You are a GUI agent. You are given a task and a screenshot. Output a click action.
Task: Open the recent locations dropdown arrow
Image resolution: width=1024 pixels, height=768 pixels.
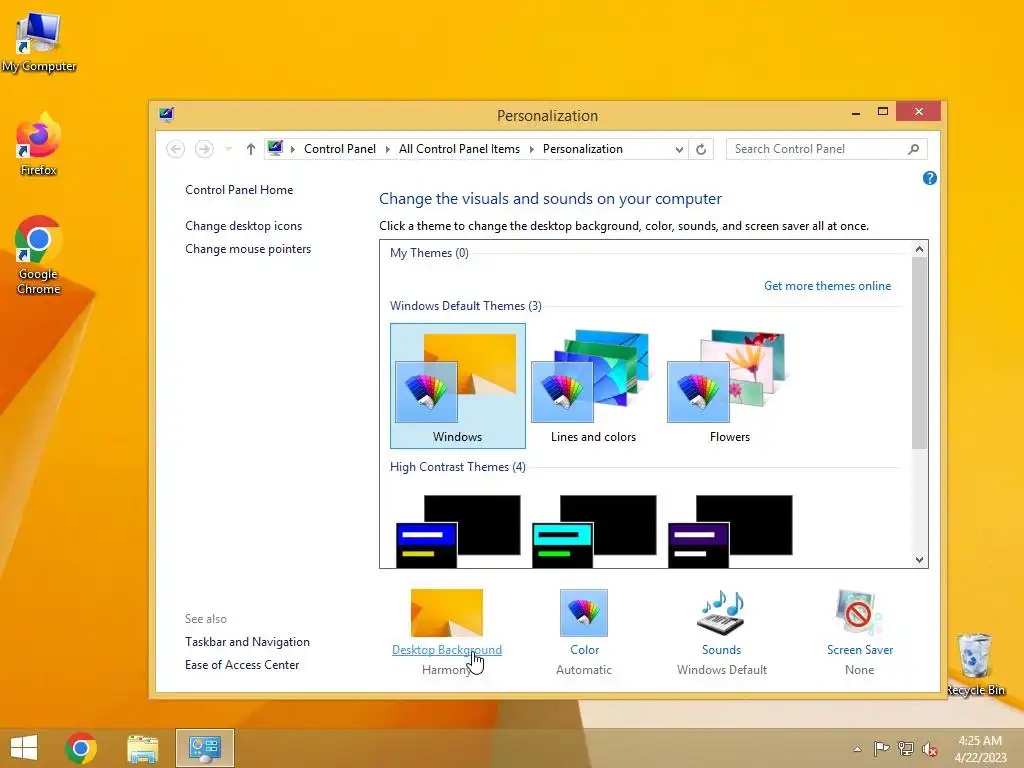coord(228,149)
